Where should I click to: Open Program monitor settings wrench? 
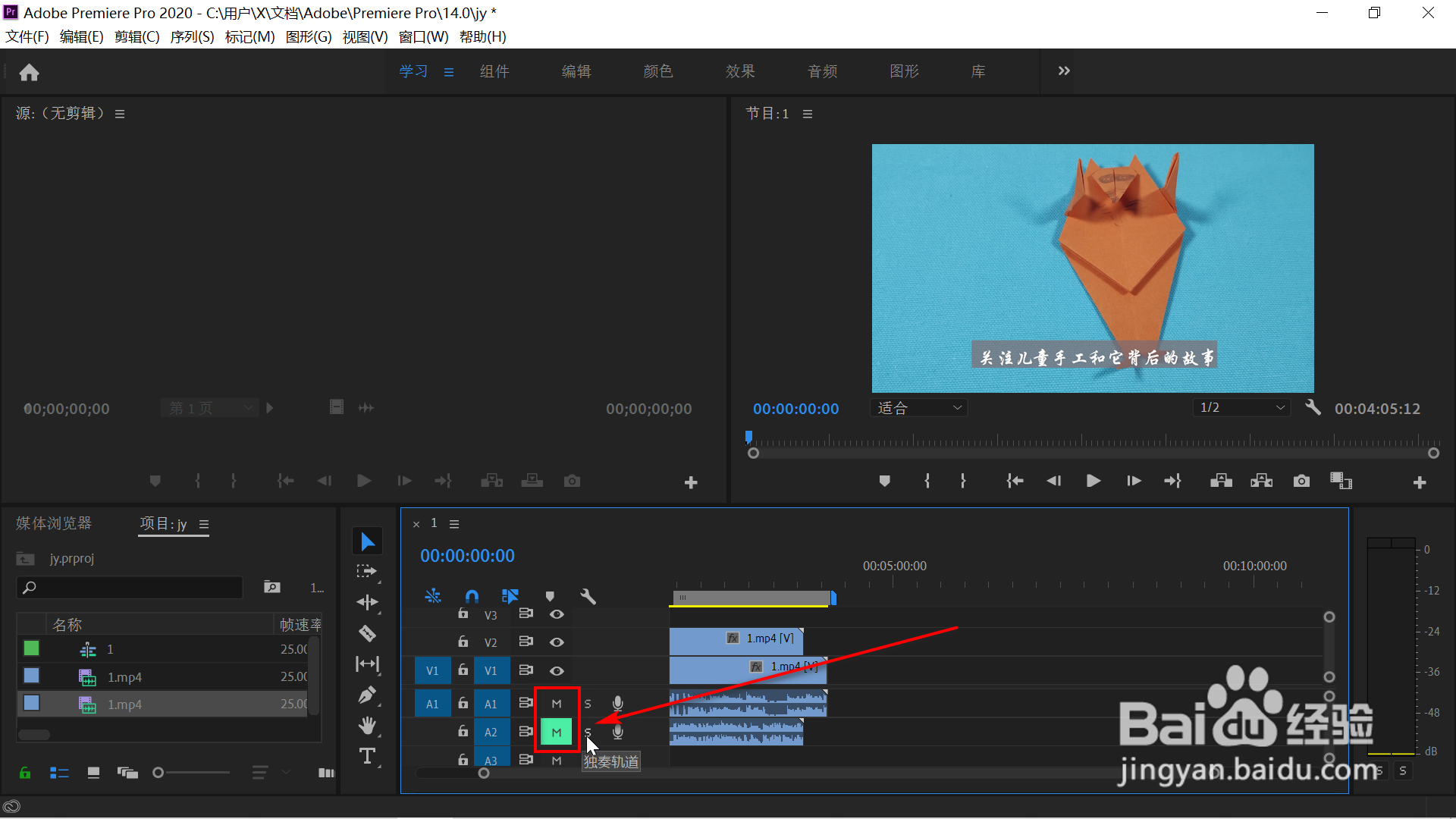pos(1313,408)
